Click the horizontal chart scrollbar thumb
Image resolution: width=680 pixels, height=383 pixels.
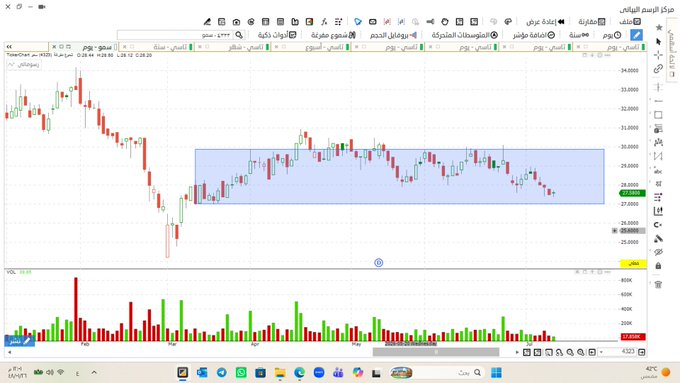(x=436, y=352)
